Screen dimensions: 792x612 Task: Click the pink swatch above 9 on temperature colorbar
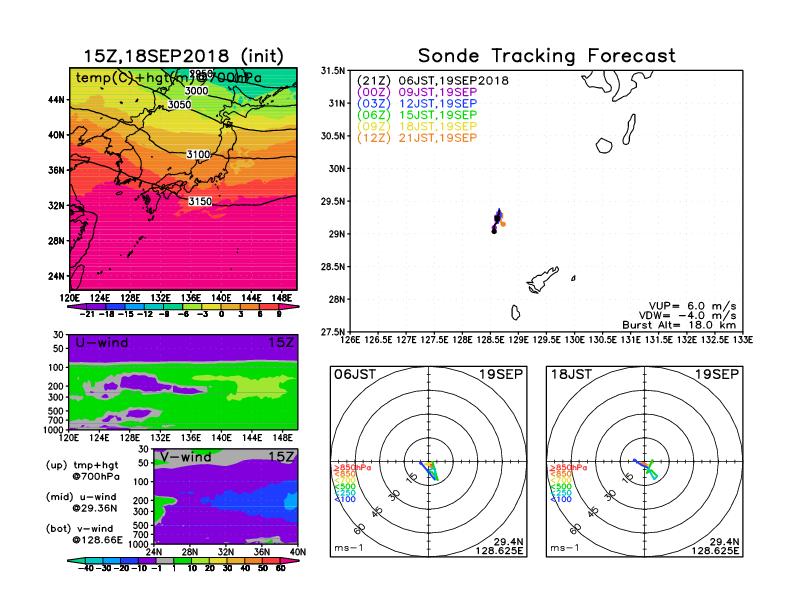click(289, 307)
